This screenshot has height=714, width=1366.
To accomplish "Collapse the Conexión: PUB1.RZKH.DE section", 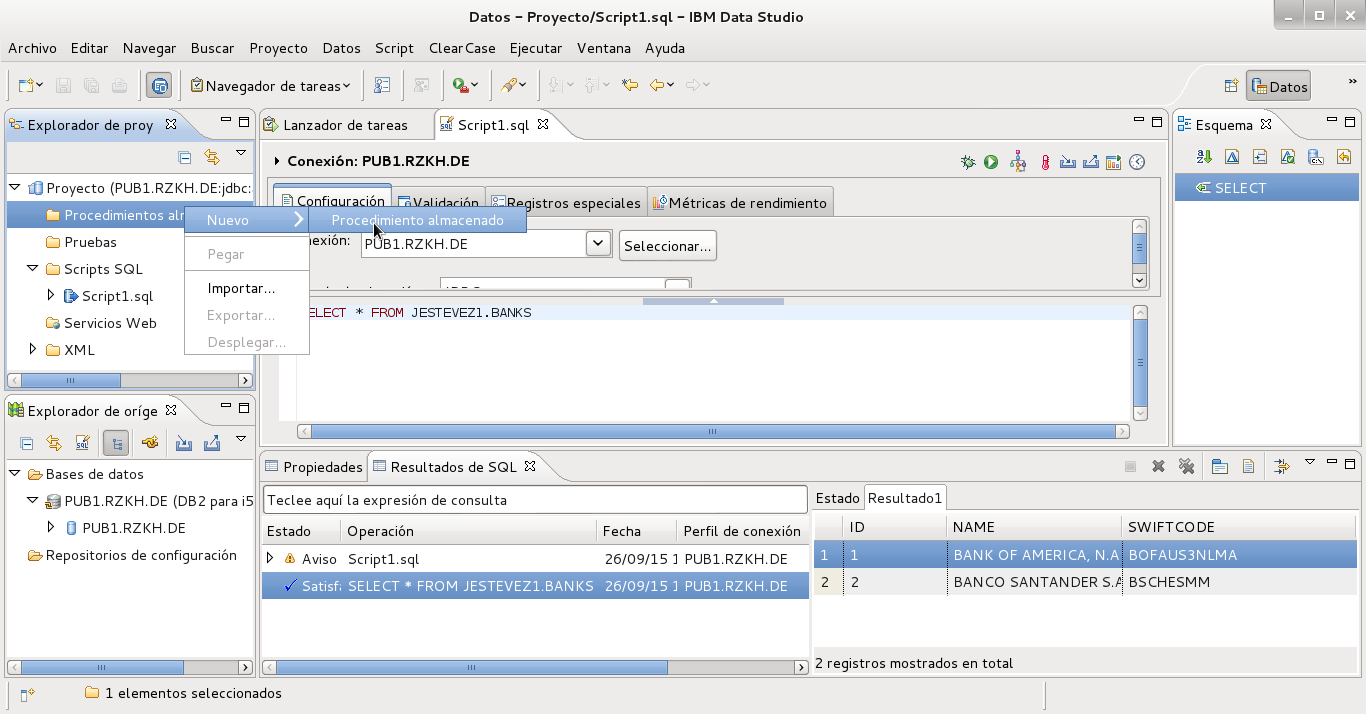I will 277,161.
